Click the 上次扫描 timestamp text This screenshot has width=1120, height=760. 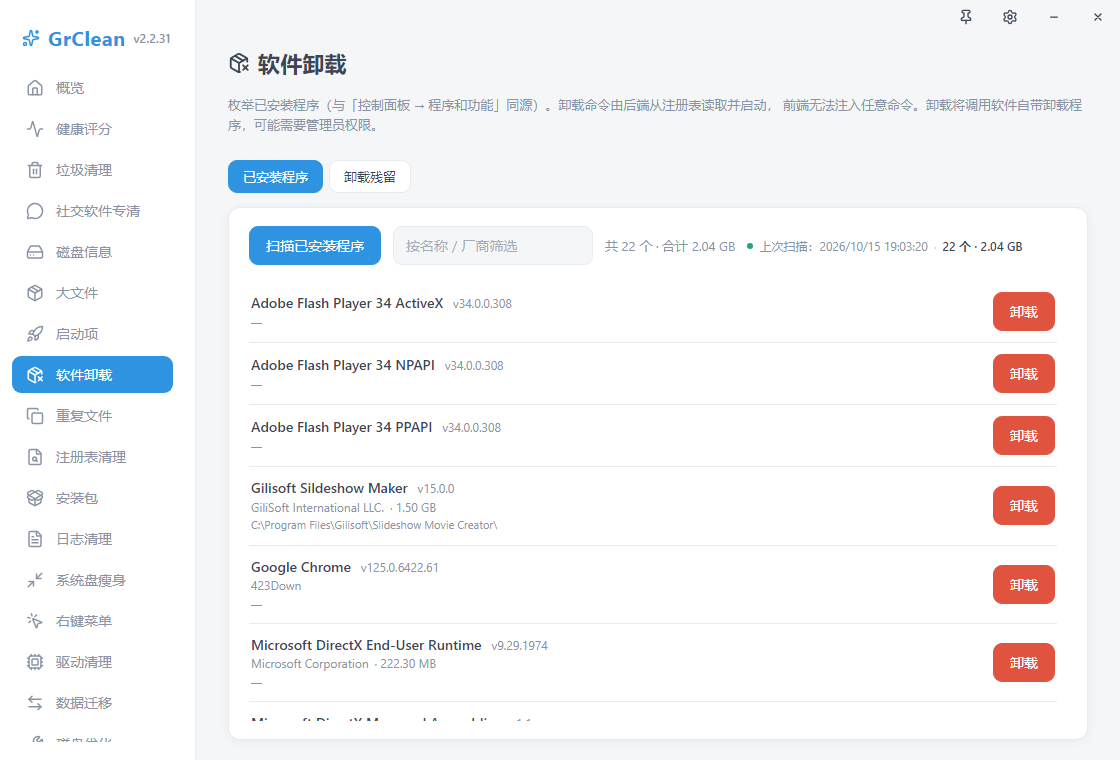tap(844, 246)
